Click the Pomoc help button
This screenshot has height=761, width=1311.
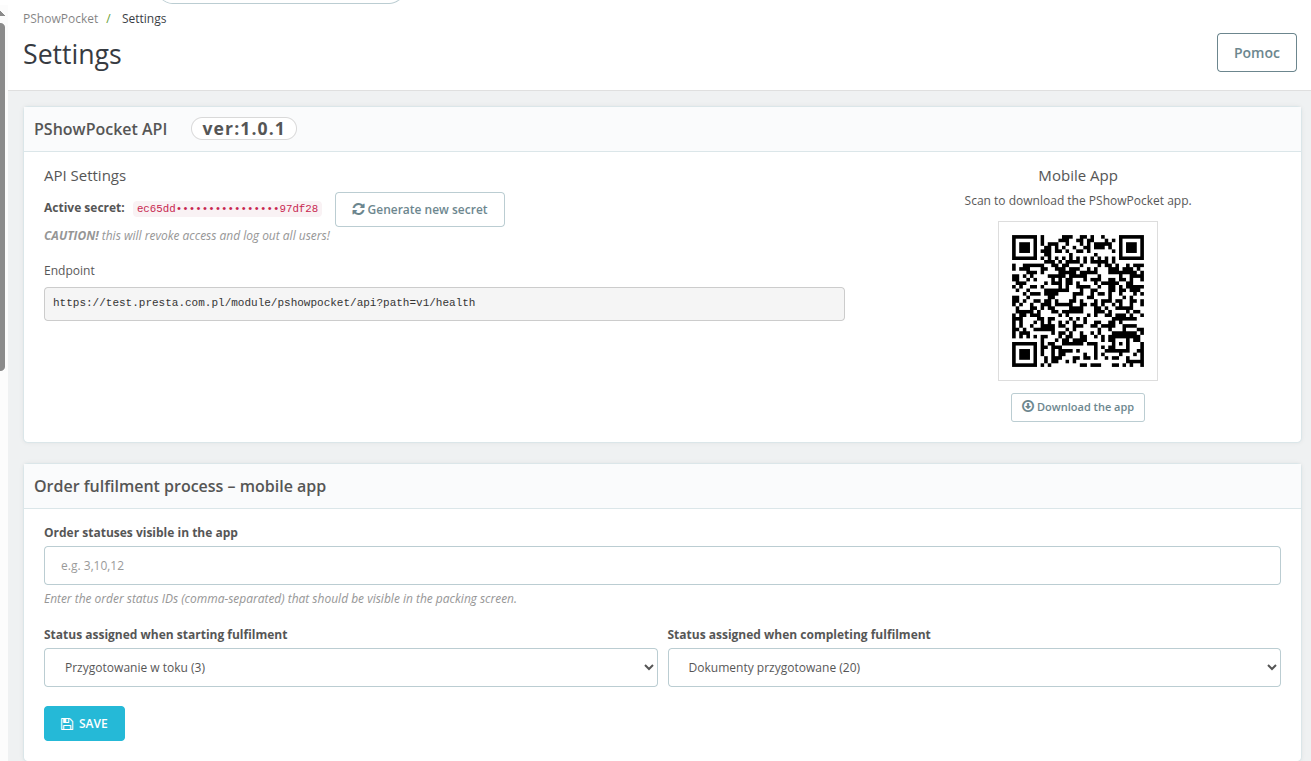click(x=1256, y=53)
